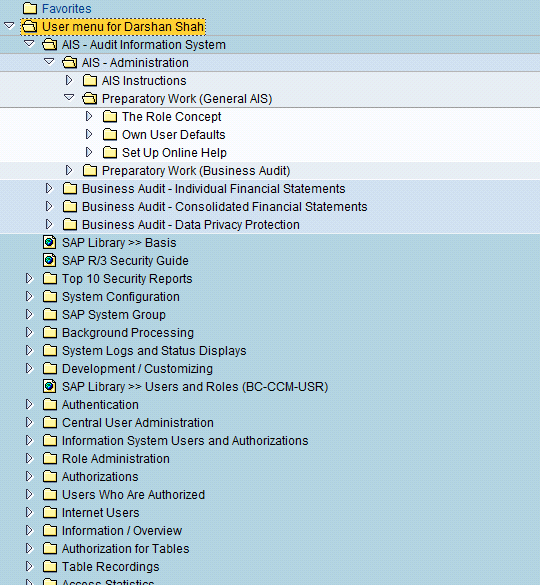This screenshot has height=585, width=540.
Task: Select Users Who Are Authorized label
Action: coord(133,494)
